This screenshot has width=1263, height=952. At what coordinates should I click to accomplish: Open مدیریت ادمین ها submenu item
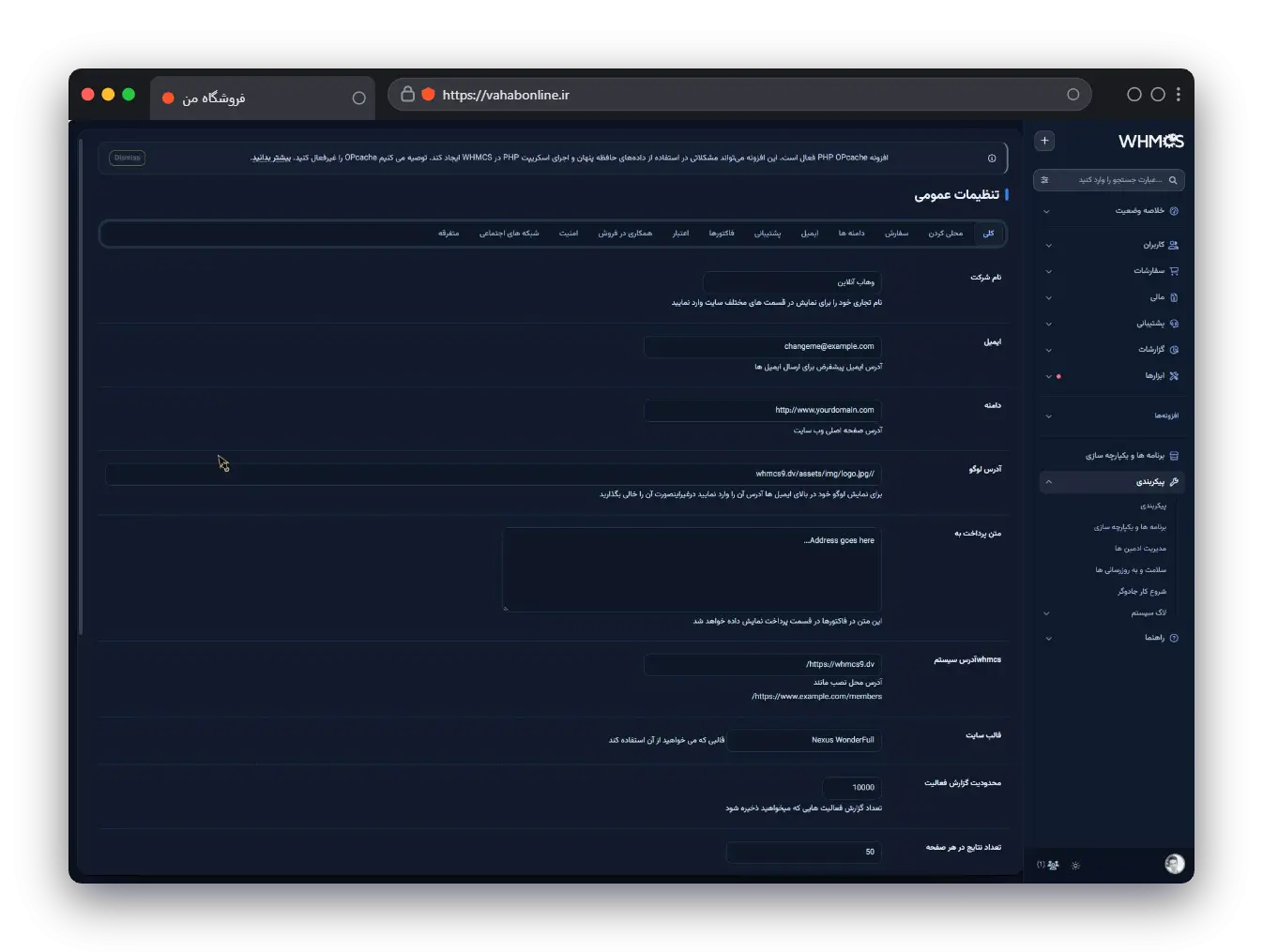(1140, 549)
